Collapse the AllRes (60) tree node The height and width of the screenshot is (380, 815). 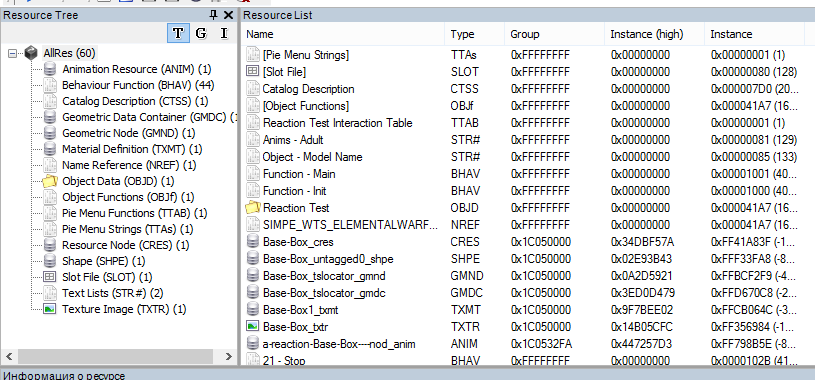tap(13, 53)
